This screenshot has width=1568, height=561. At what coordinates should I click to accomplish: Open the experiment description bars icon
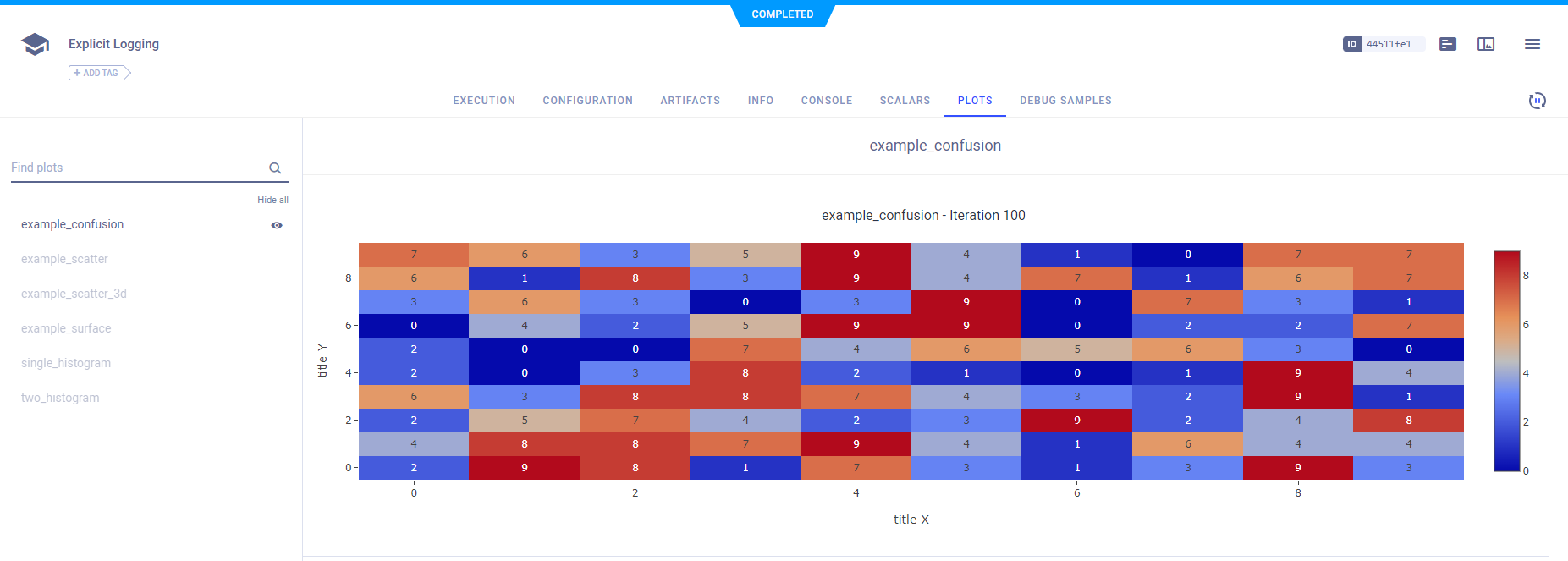coord(1448,44)
